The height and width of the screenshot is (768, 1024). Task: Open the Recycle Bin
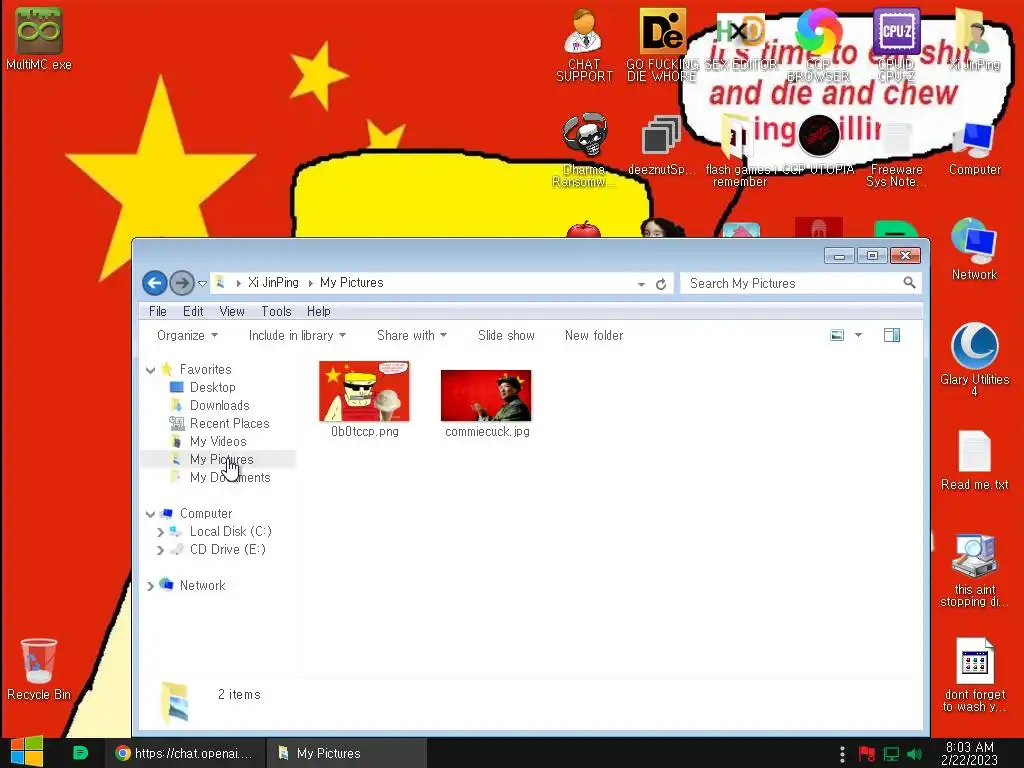click(x=39, y=669)
